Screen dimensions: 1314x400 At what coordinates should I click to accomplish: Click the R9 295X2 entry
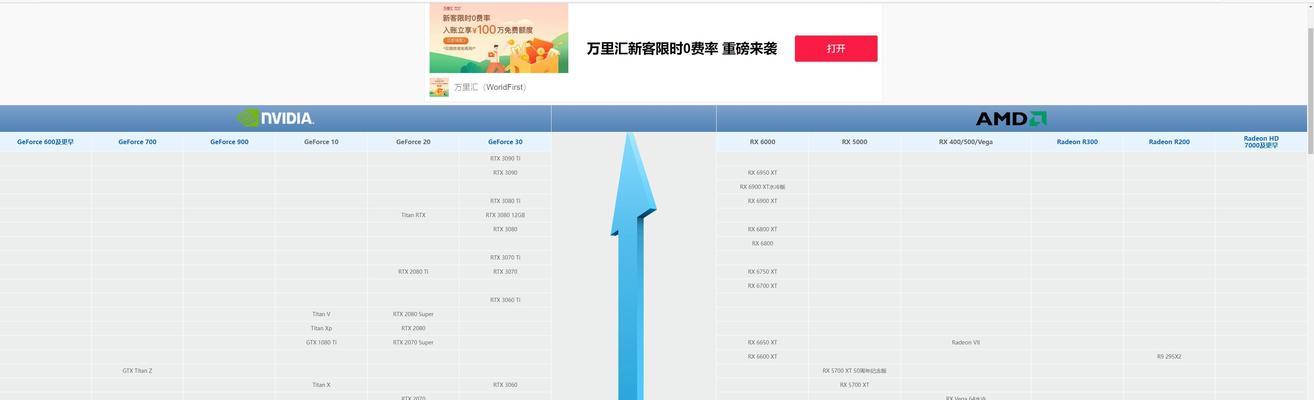point(1169,357)
